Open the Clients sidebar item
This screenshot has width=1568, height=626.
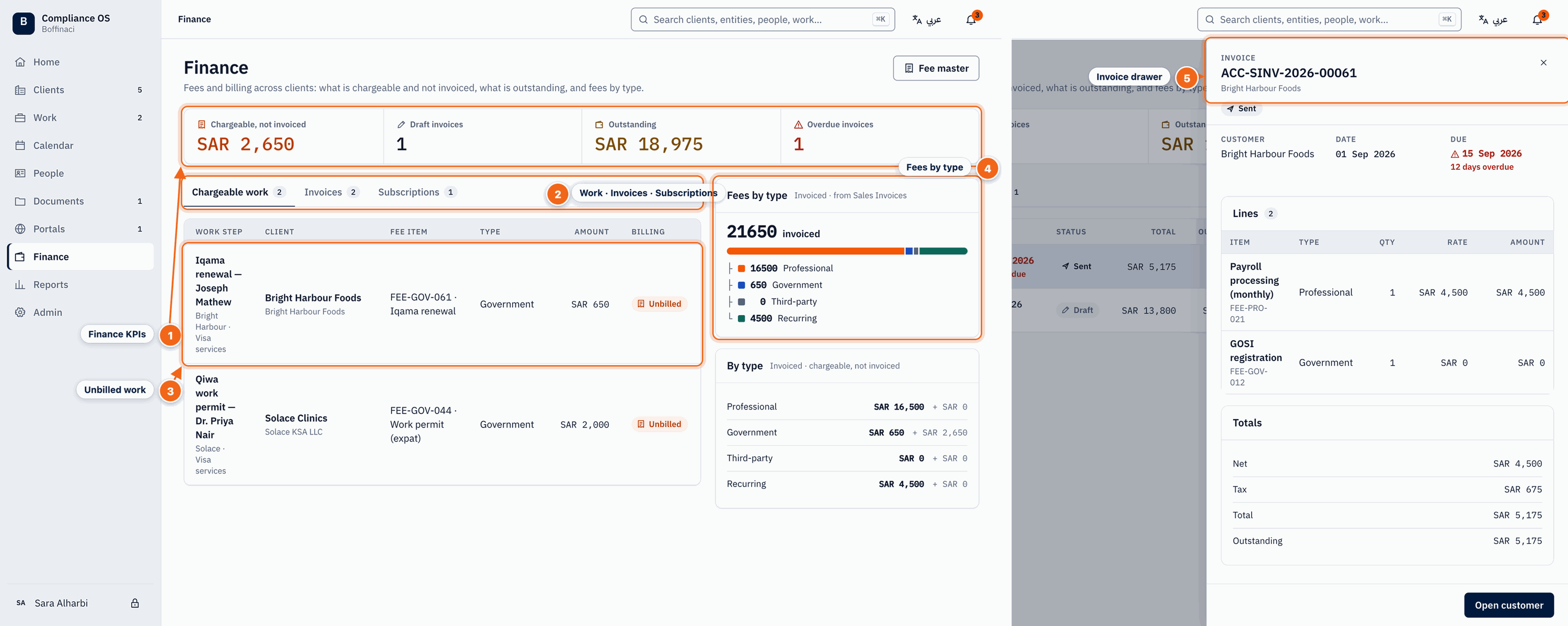[80, 90]
